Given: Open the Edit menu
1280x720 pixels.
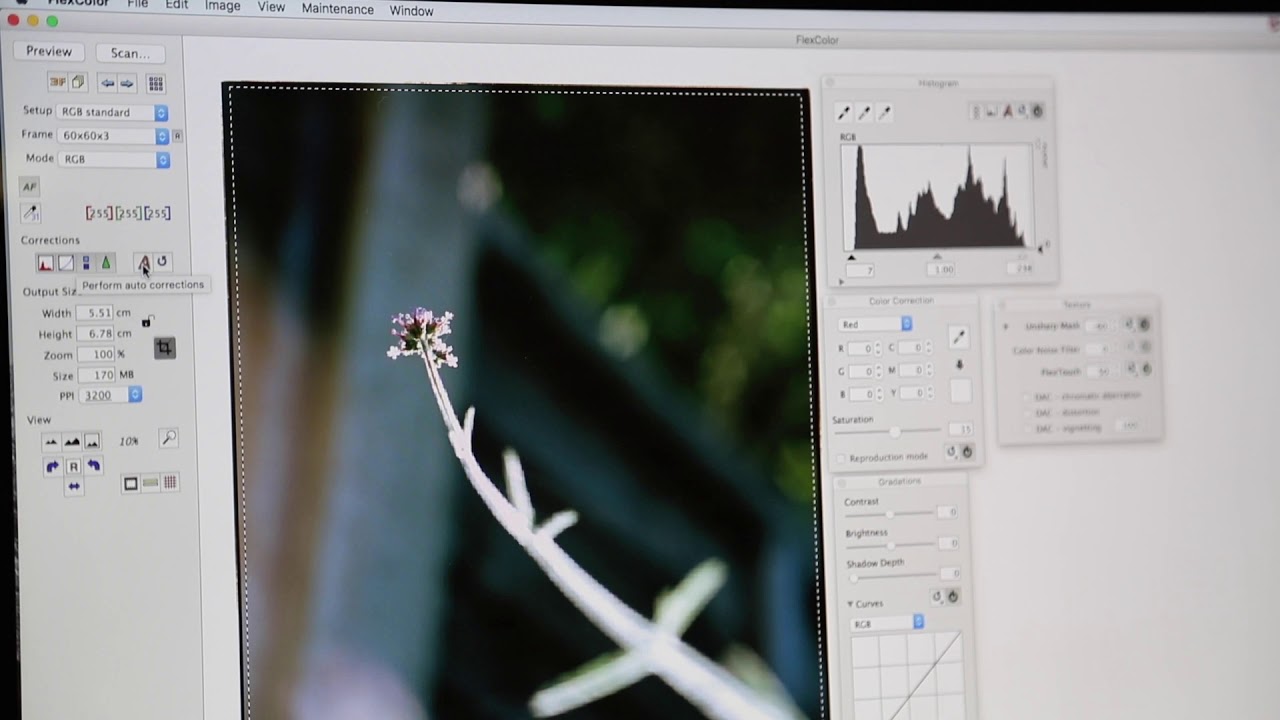Looking at the screenshot, I should tap(177, 5).
